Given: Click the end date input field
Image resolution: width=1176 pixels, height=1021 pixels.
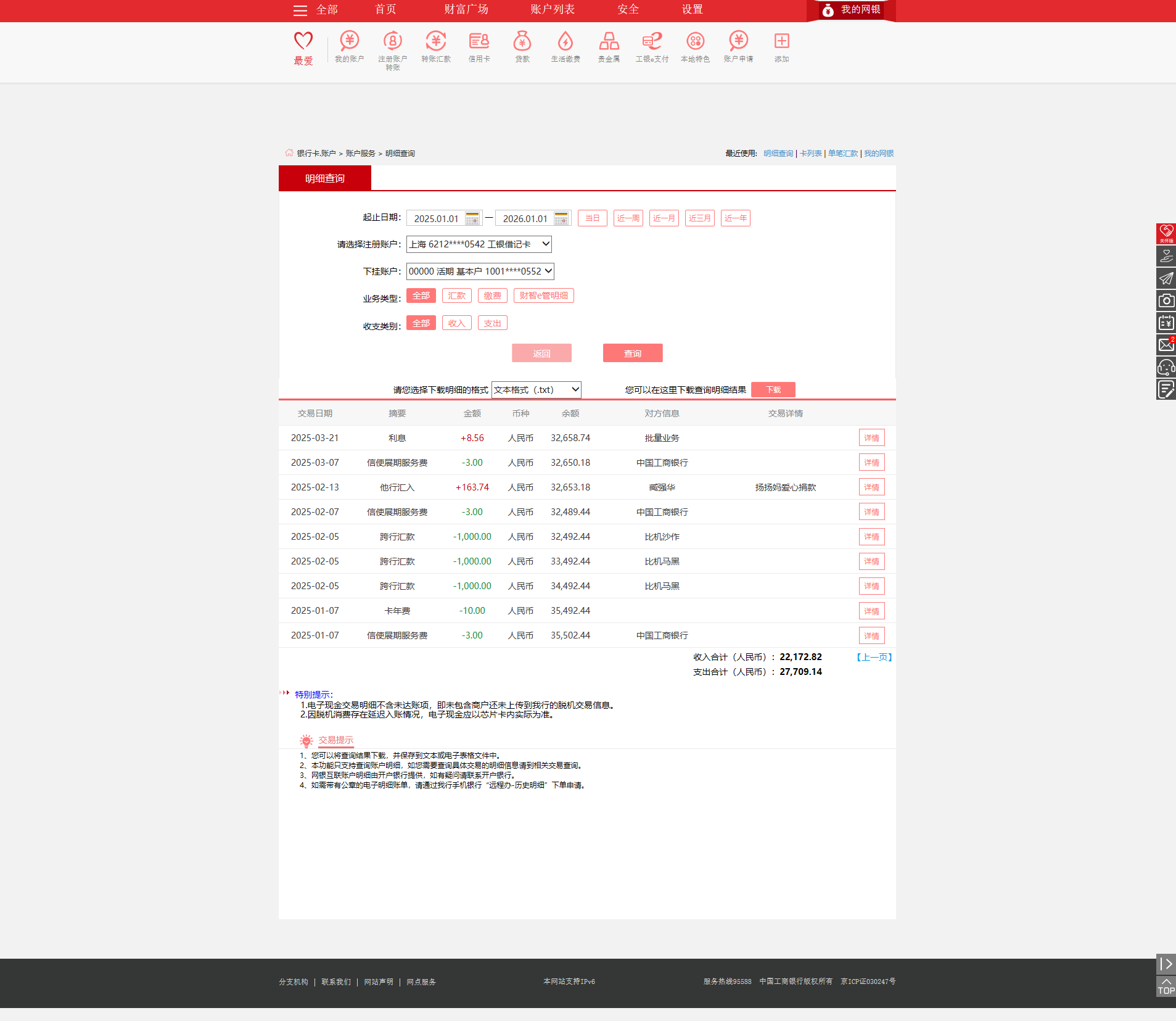Looking at the screenshot, I should tap(525, 218).
